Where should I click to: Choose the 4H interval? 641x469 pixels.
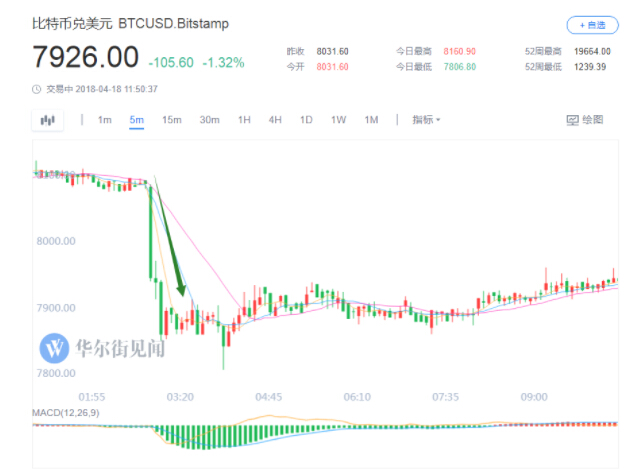[275, 120]
